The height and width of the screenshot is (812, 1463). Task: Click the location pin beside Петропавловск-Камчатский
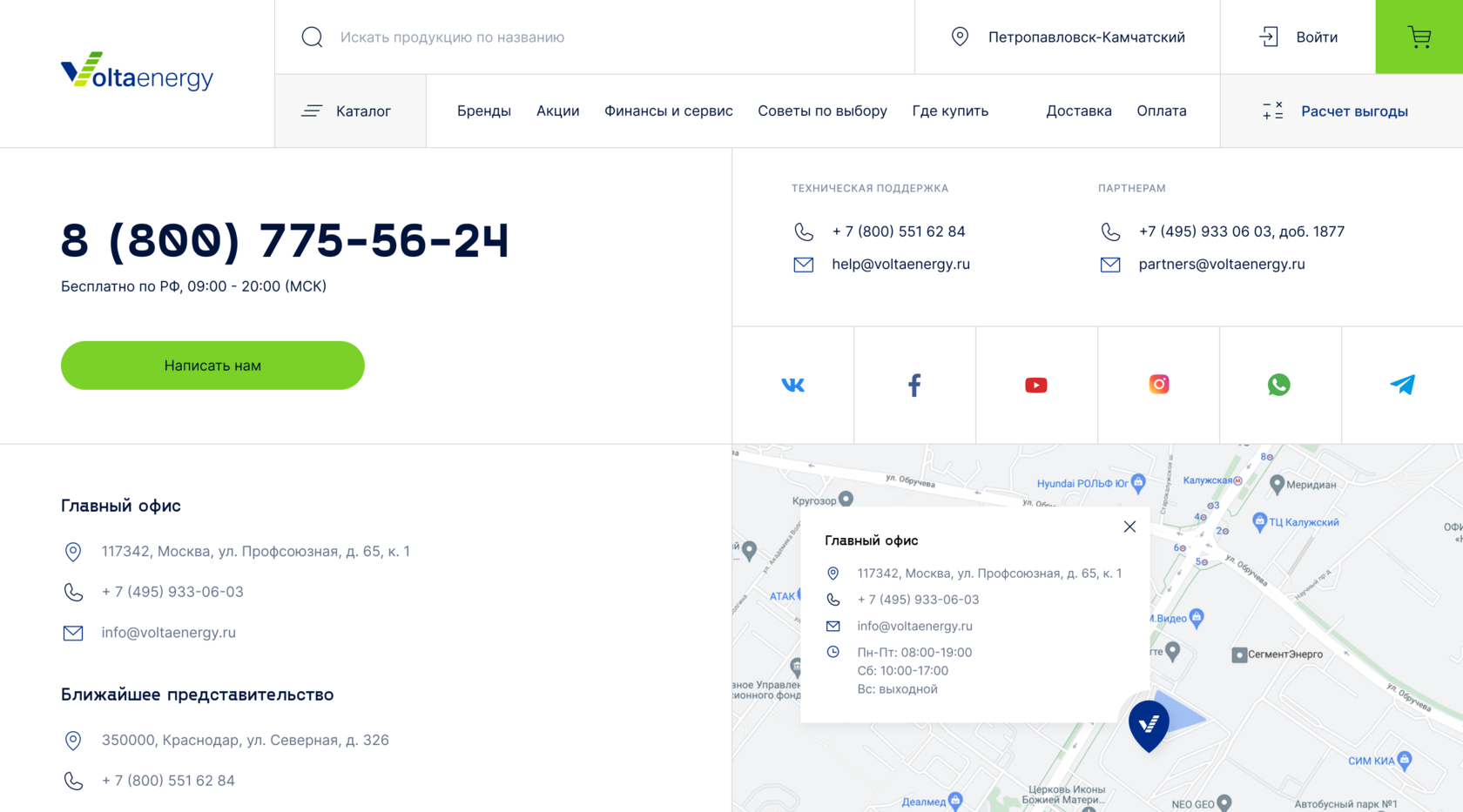pyautogui.click(x=960, y=37)
